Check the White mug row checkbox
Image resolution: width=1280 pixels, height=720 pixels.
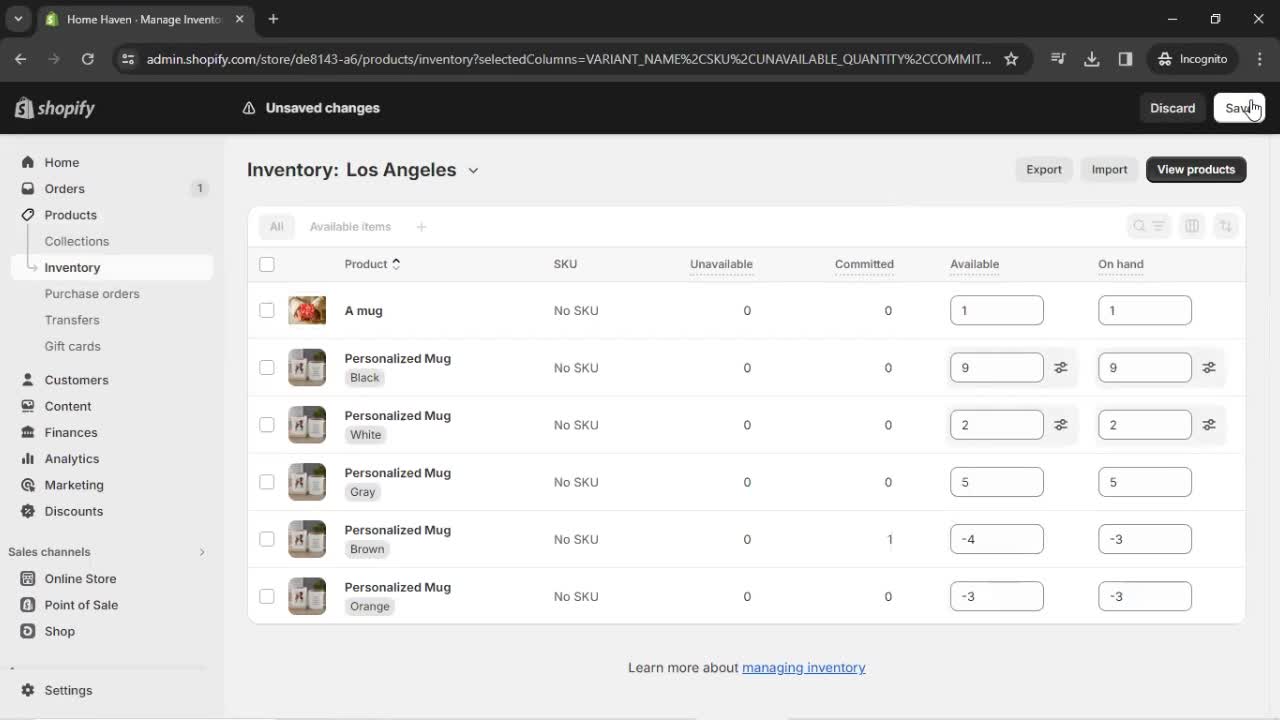click(266, 424)
